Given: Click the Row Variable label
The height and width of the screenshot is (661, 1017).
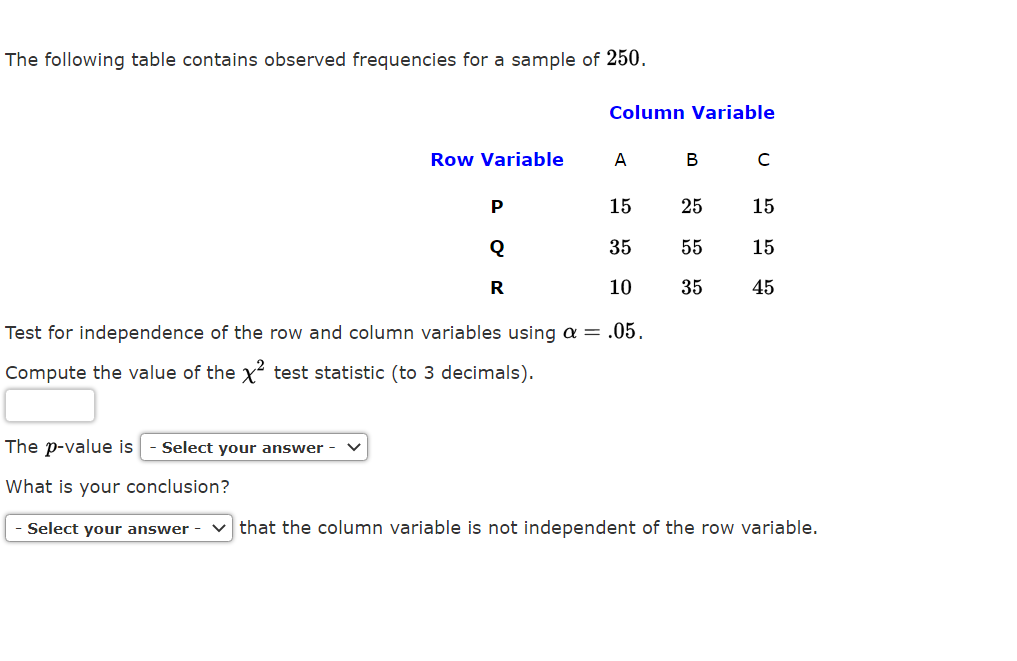Looking at the screenshot, I should (496, 159).
